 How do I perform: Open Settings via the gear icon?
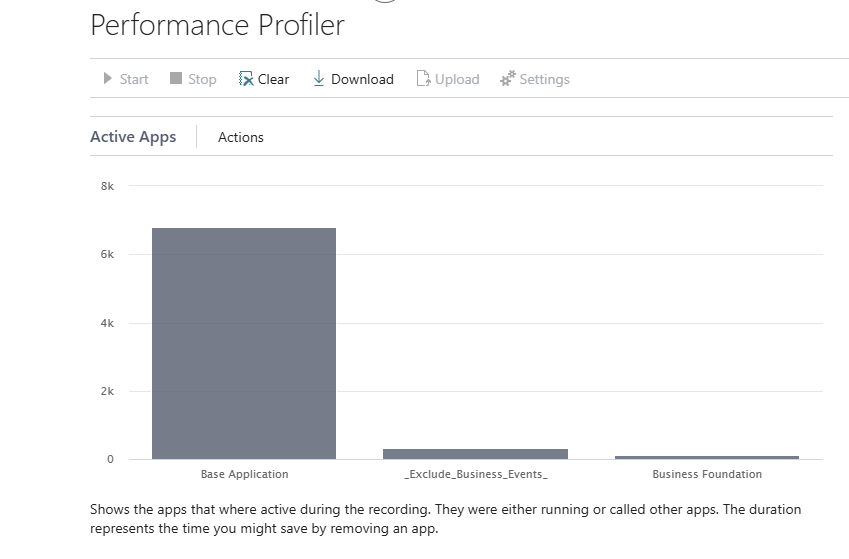(x=507, y=79)
